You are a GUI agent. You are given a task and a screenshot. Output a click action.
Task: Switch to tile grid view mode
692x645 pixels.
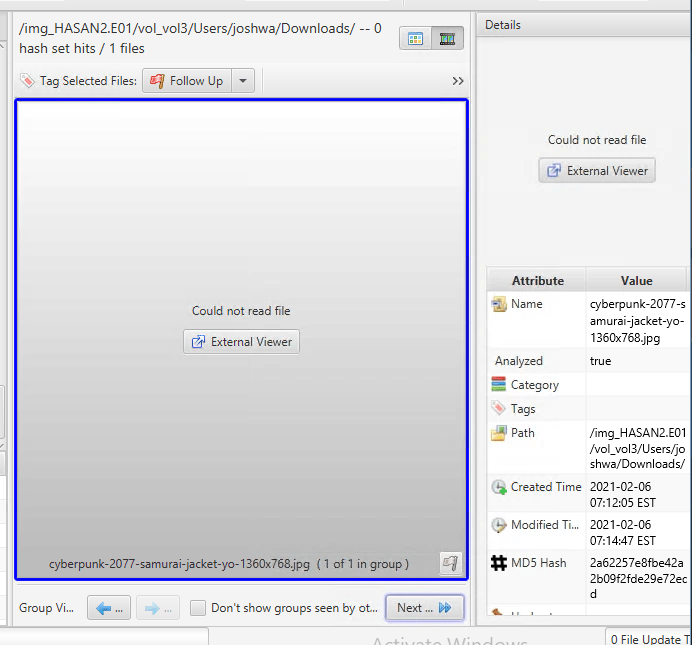(x=416, y=39)
